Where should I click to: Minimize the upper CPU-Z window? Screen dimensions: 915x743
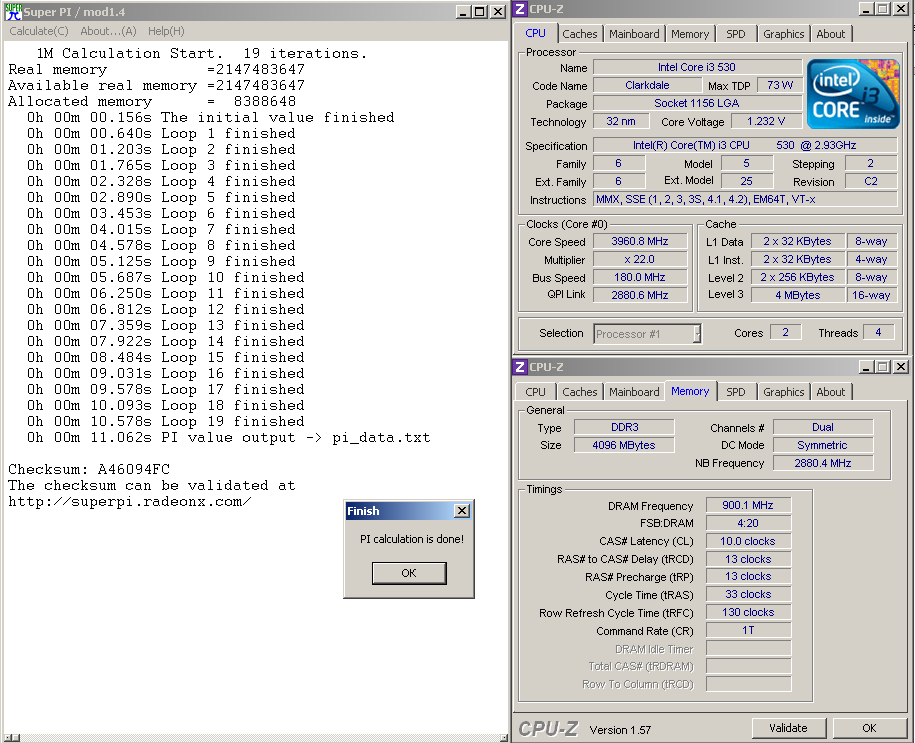[866, 9]
